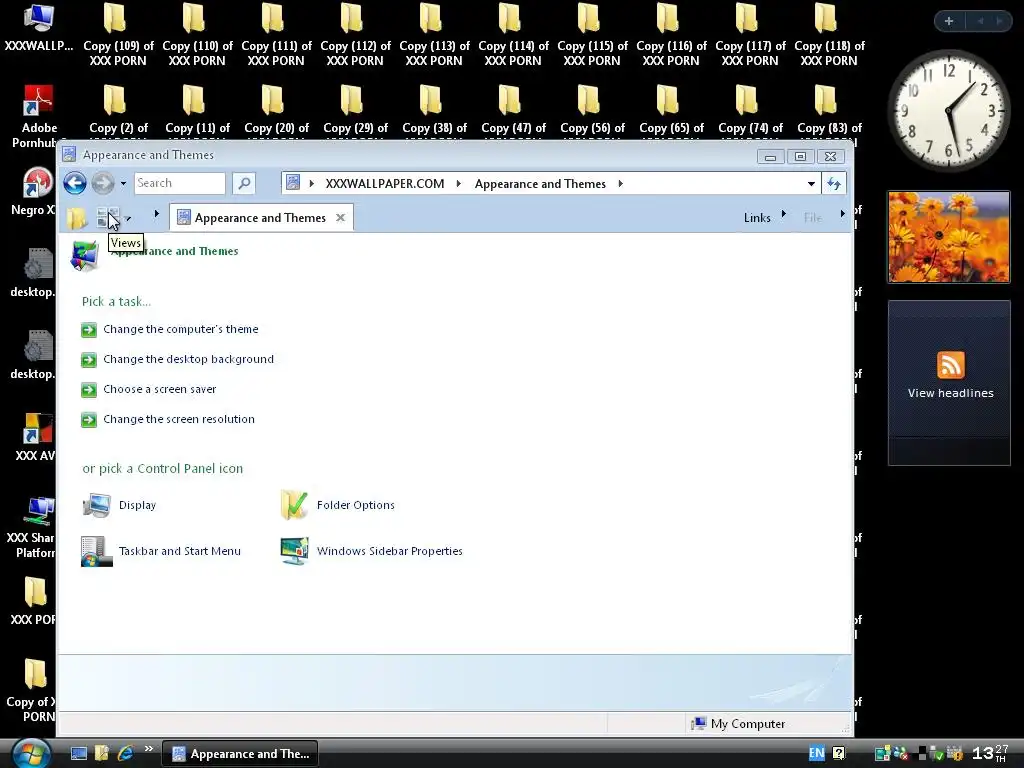The width and height of the screenshot is (1024, 768).
Task: Click the EN language indicator
Action: pos(816,754)
